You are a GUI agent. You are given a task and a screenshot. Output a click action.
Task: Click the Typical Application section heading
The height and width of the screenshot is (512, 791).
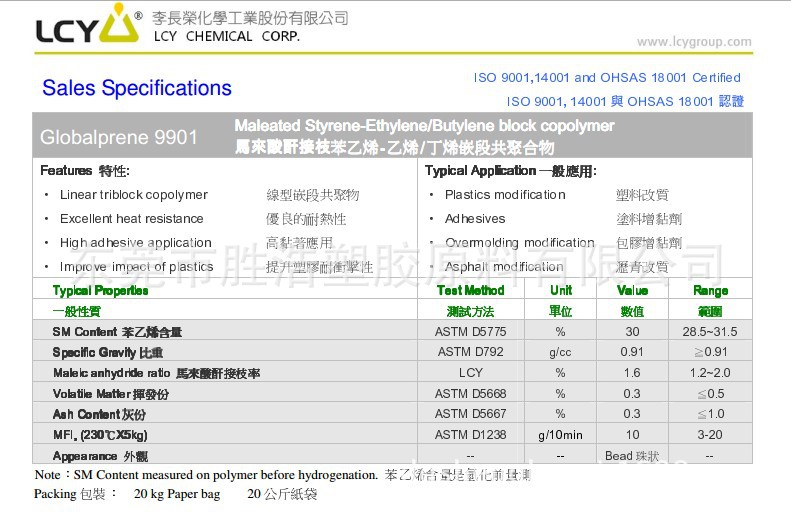(510, 171)
